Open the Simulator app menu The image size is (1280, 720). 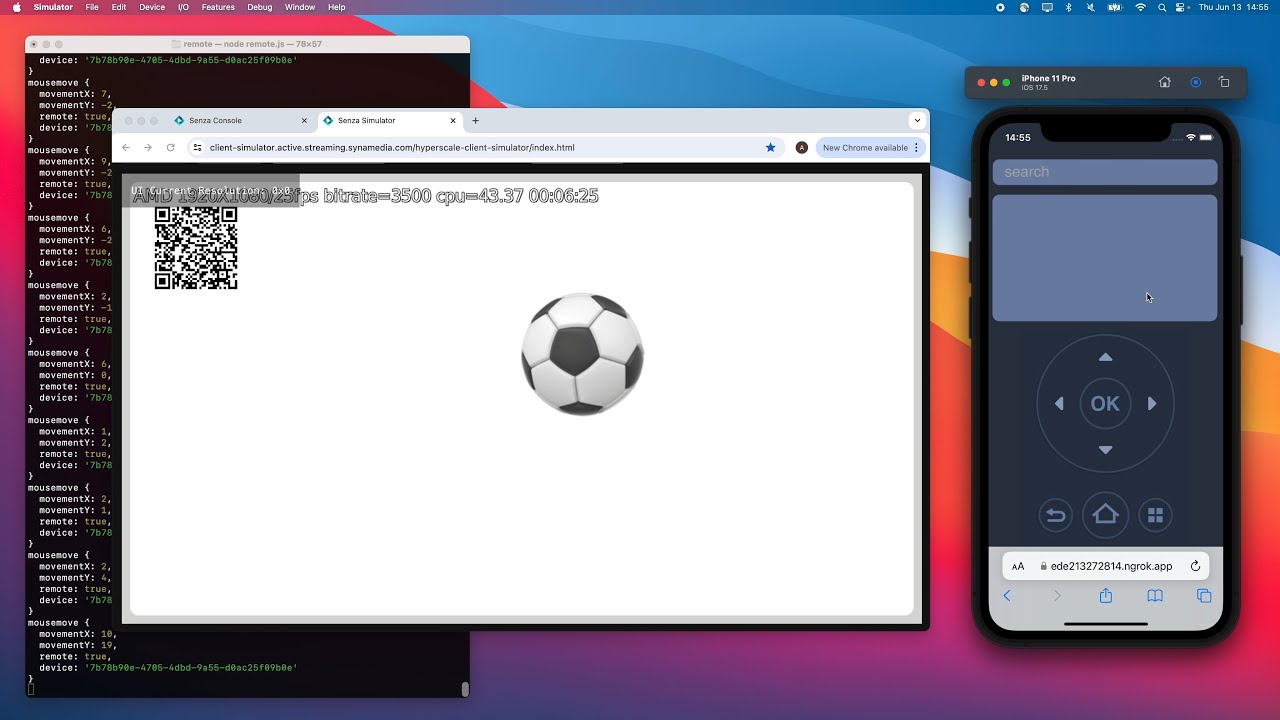[53, 7]
